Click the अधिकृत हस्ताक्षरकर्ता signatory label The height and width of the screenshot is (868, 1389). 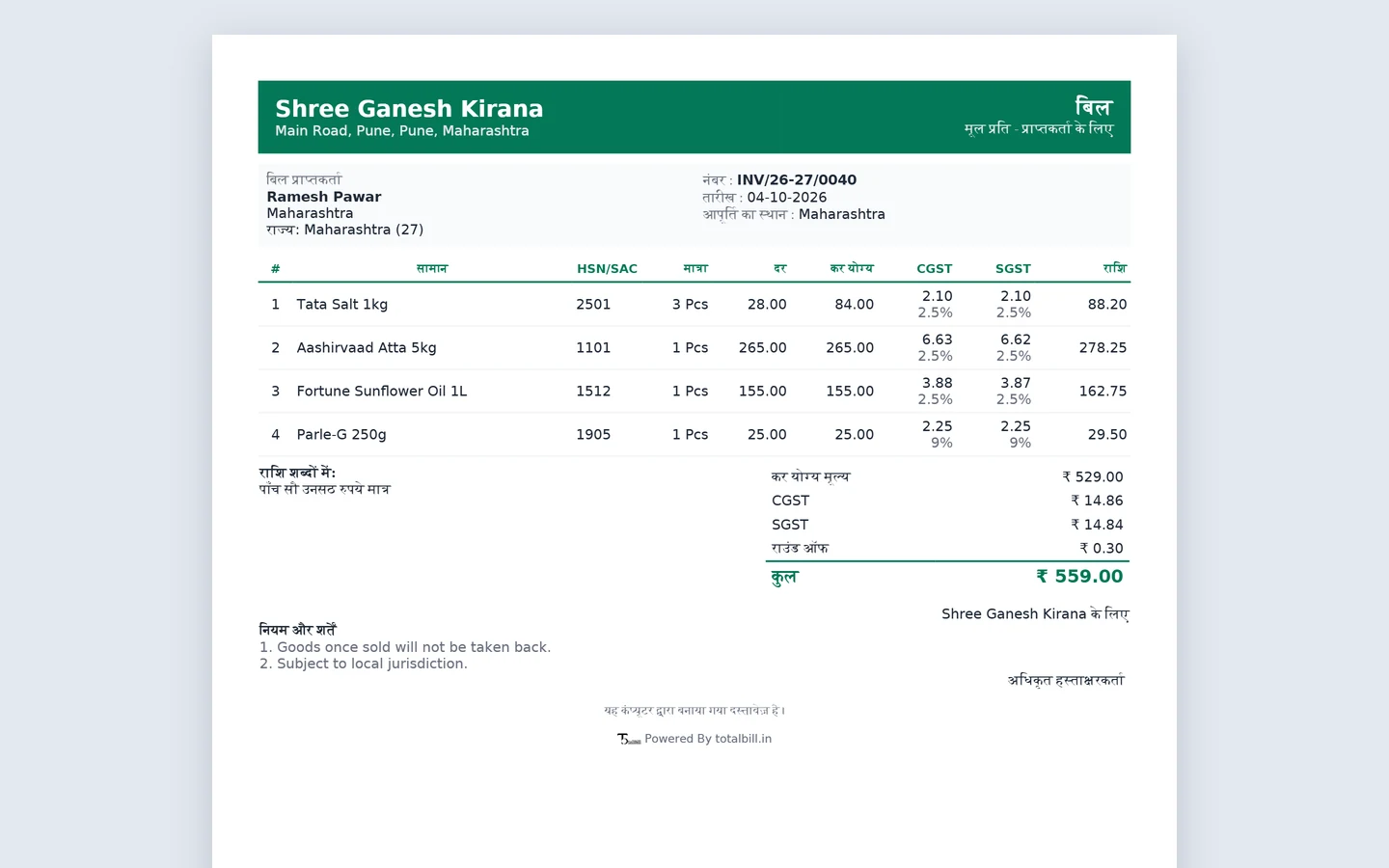(1066, 680)
